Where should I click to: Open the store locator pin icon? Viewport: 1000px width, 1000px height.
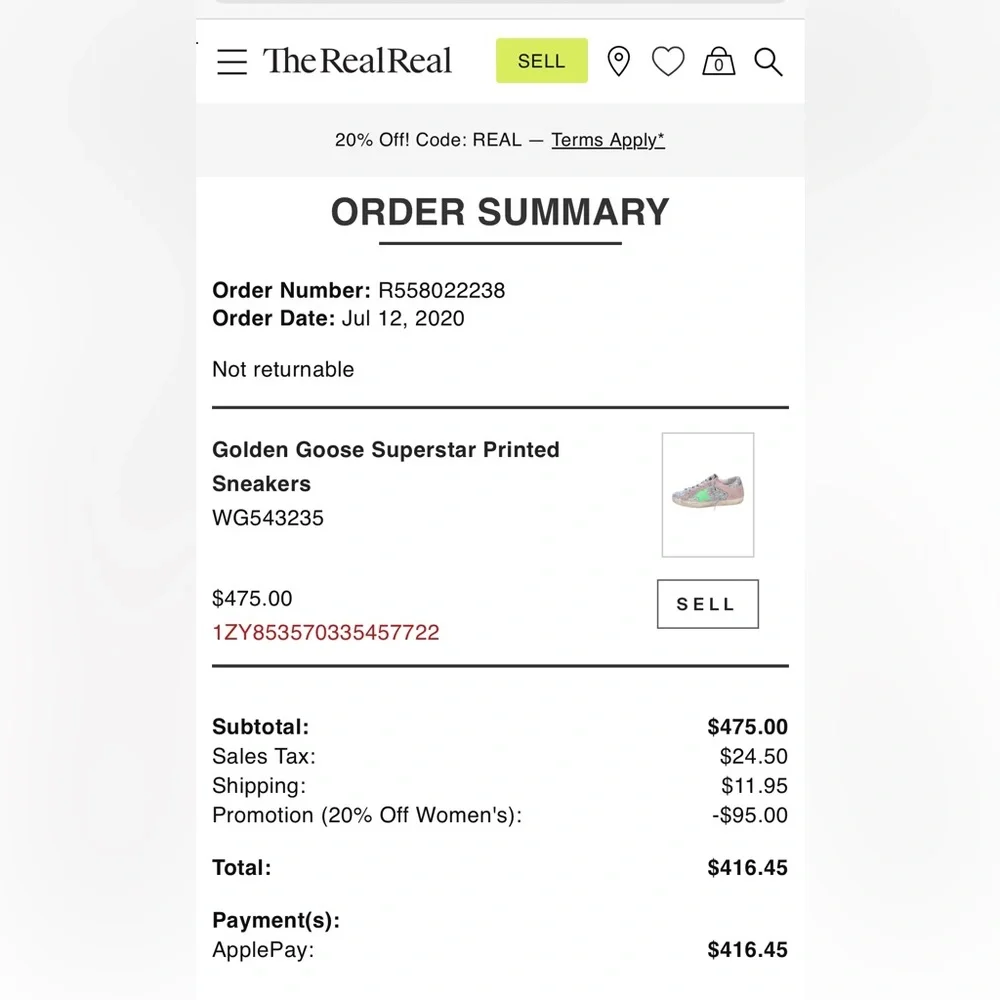[619, 62]
